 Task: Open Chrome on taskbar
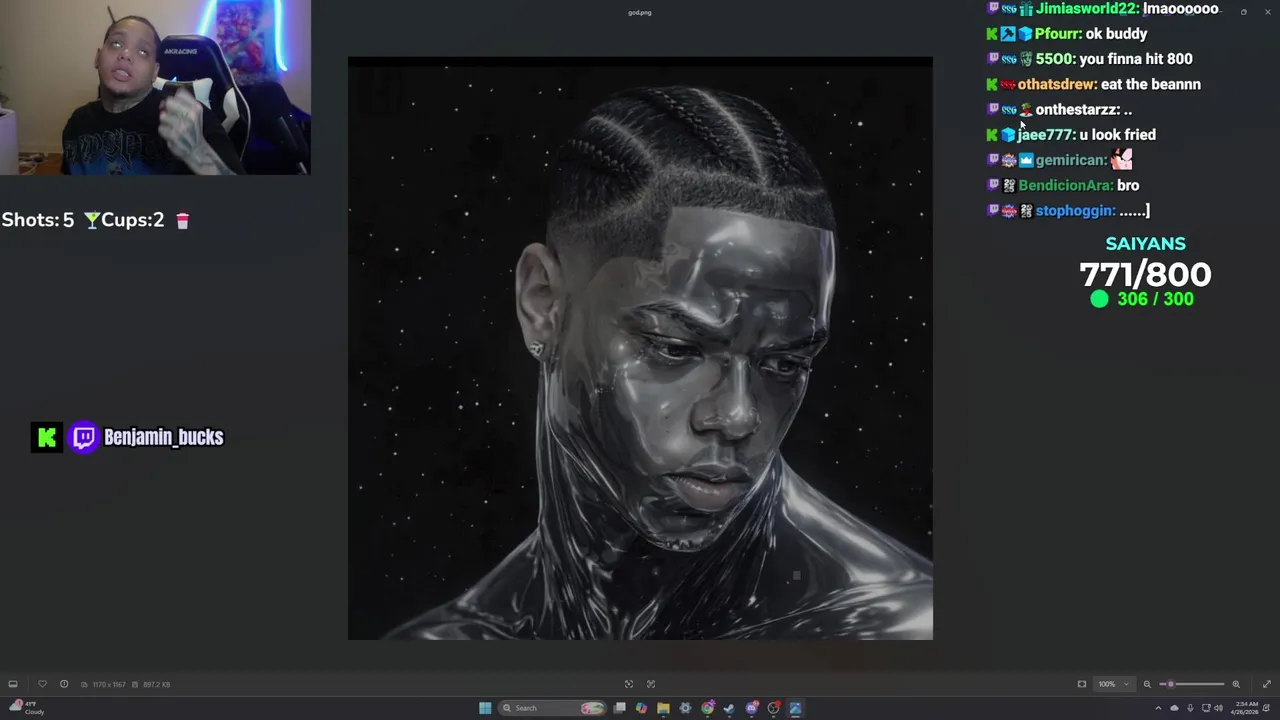[708, 708]
